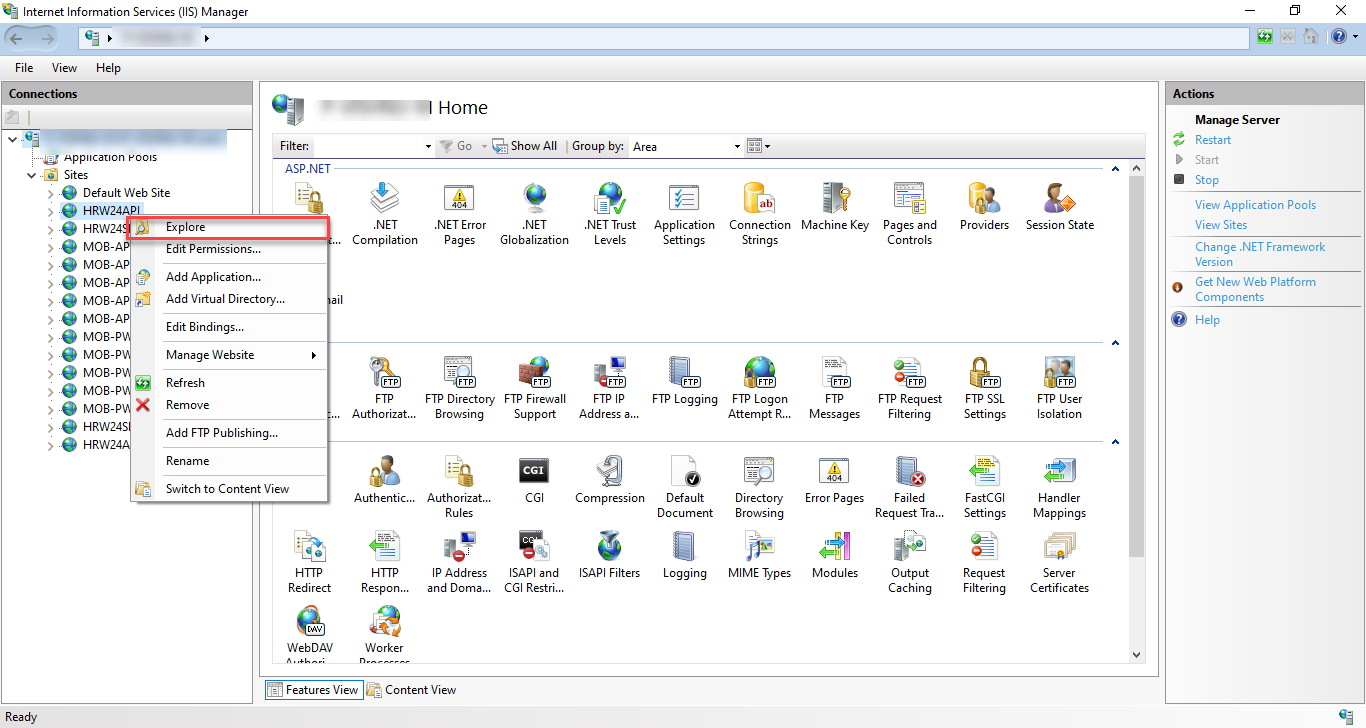Open the .NET Compilation settings icon
Viewport: 1366px width, 728px height.
click(x=385, y=205)
